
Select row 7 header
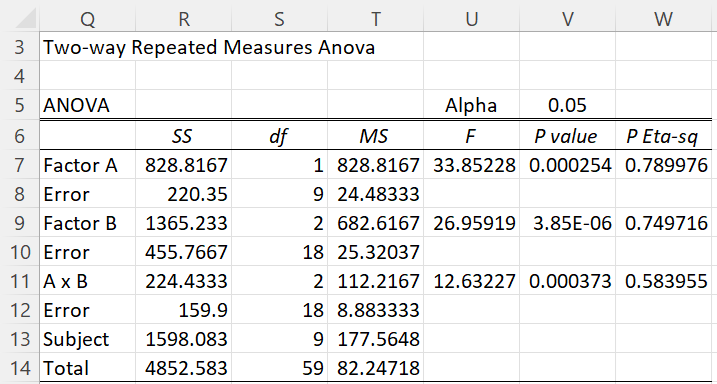point(20,165)
